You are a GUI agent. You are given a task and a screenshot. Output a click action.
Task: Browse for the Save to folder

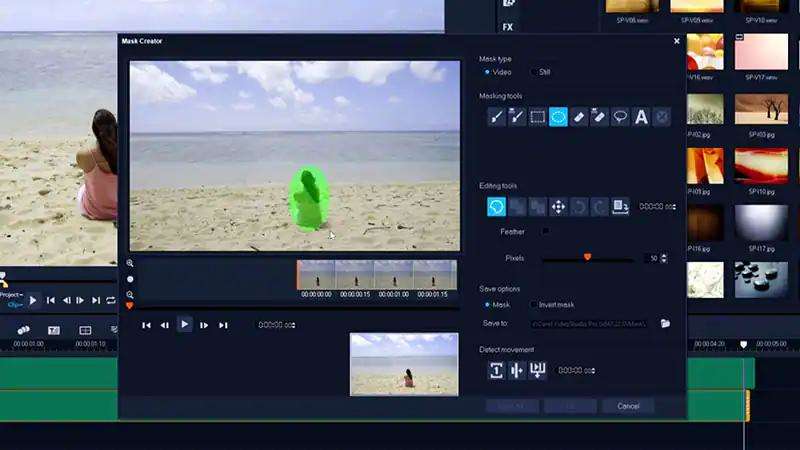point(665,324)
